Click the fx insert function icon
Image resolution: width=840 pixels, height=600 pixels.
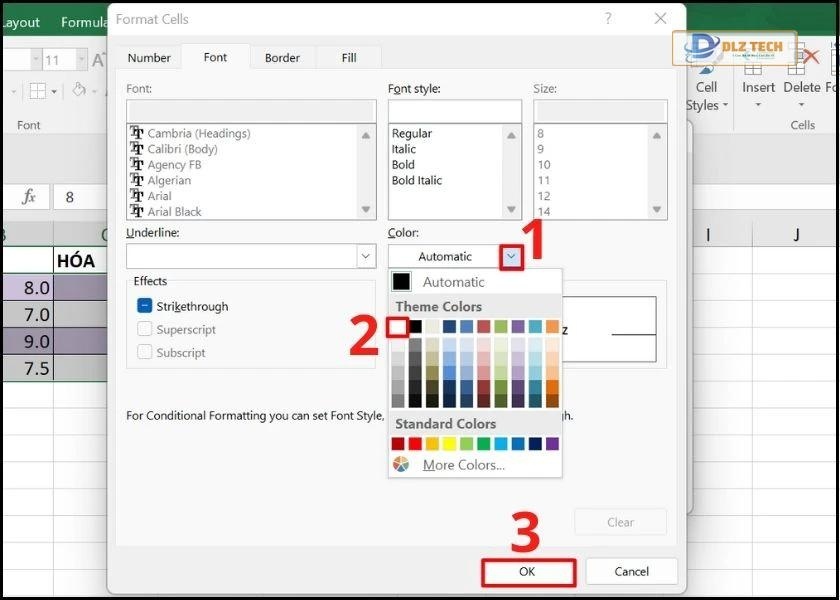coord(29,197)
